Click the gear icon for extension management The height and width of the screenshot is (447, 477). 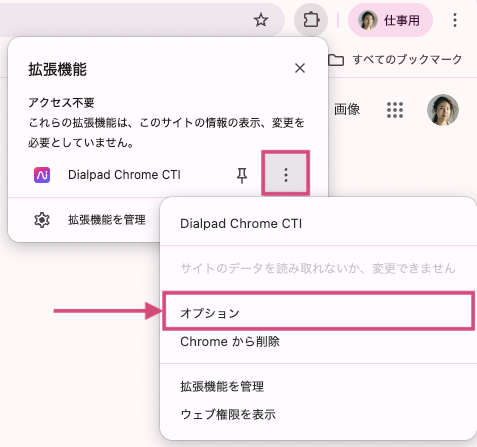pyautogui.click(x=42, y=220)
